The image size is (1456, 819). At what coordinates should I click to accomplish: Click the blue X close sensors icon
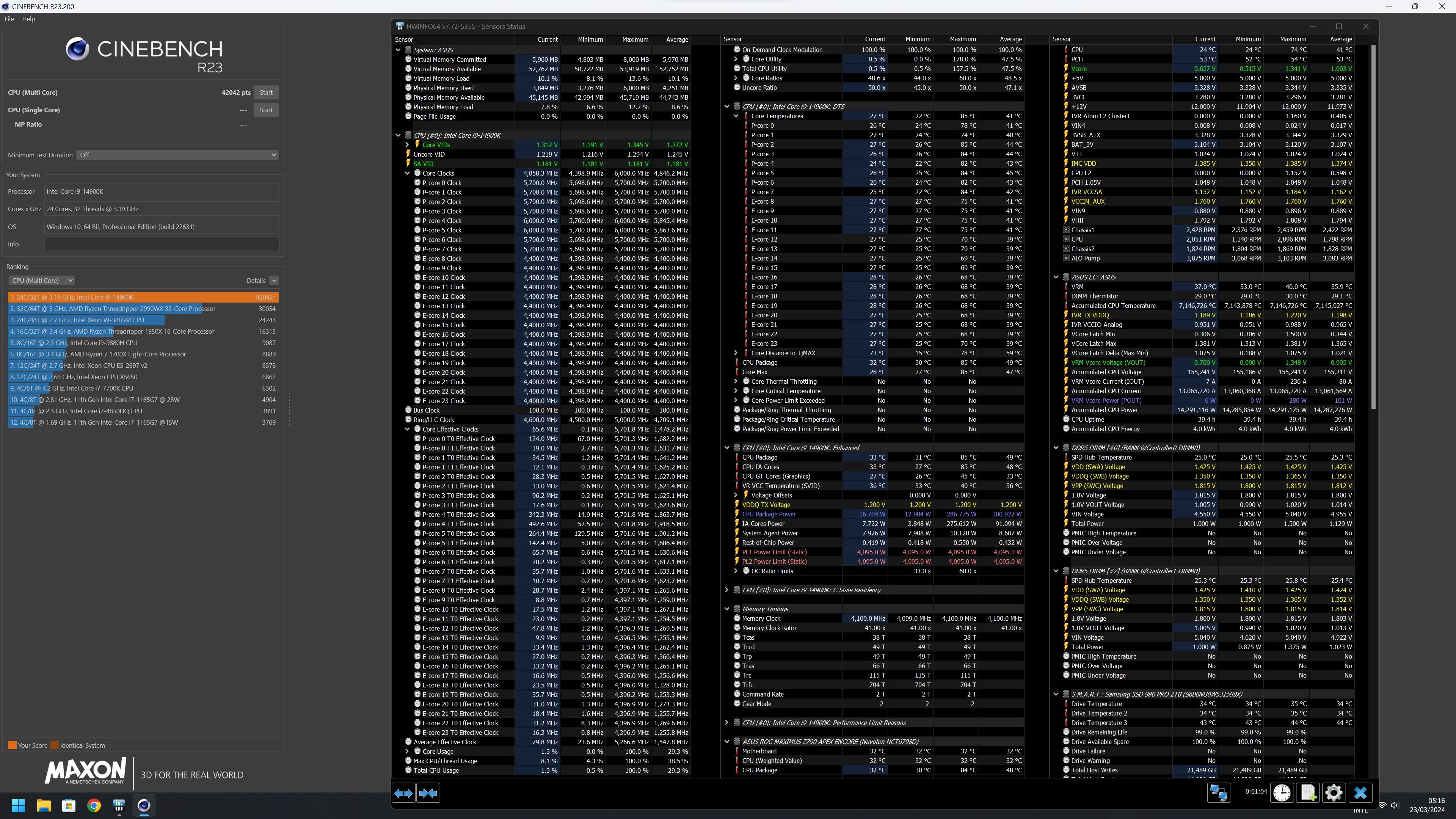coord(1360,792)
